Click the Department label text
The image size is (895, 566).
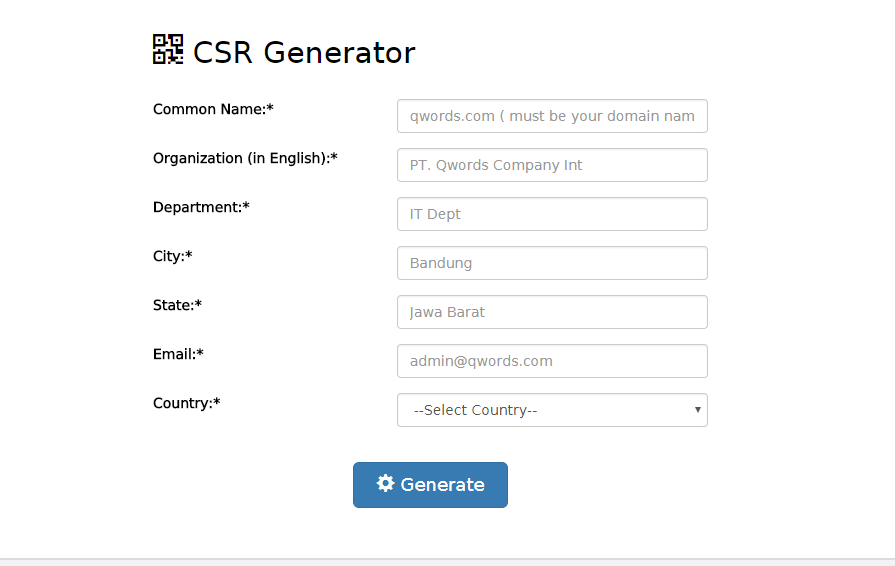[x=201, y=207]
